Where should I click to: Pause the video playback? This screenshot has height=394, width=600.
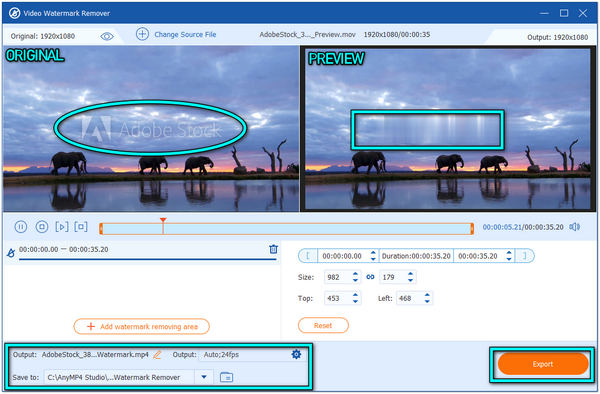click(21, 227)
